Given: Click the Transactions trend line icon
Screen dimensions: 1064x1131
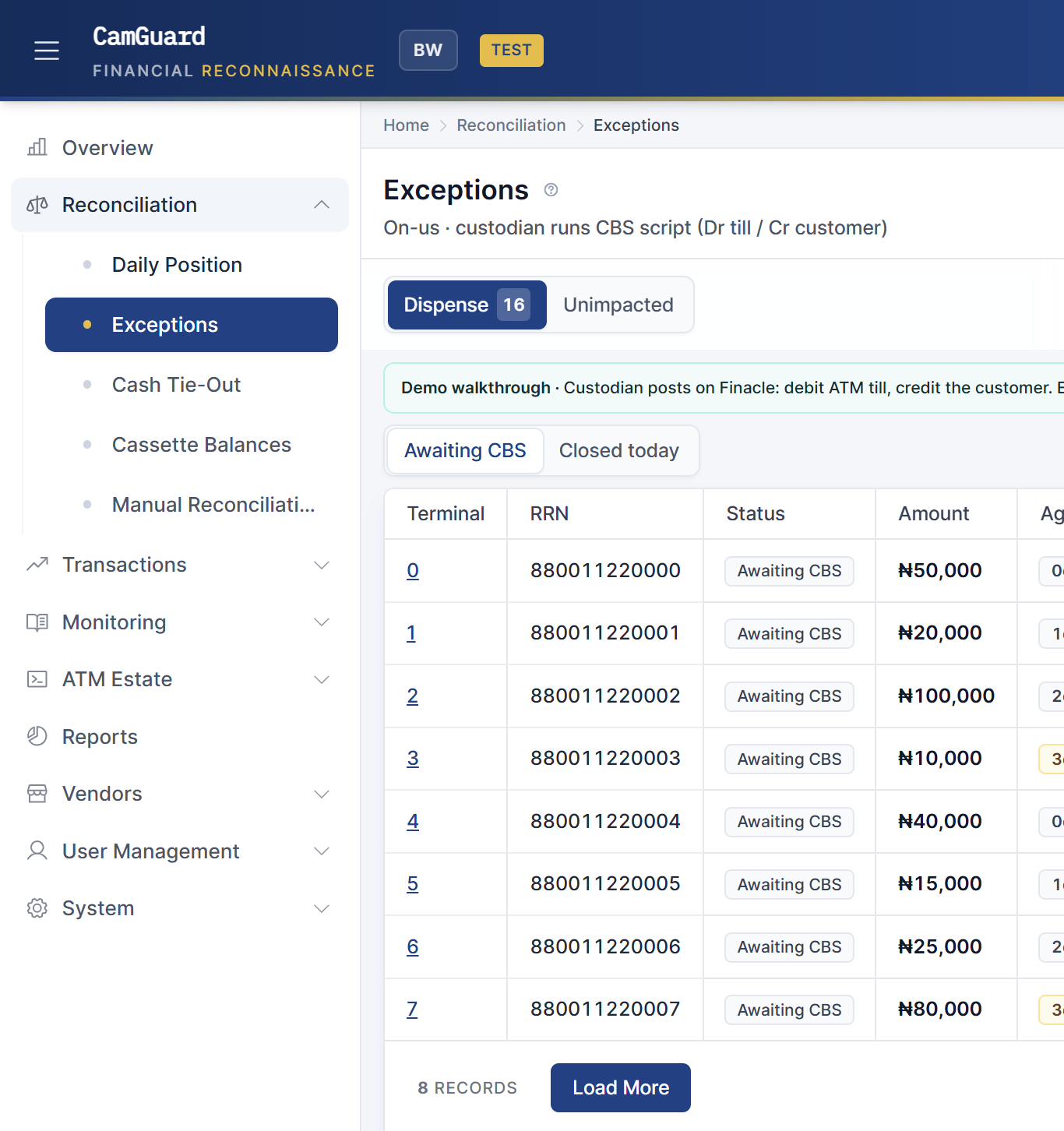Looking at the screenshot, I should [37, 564].
